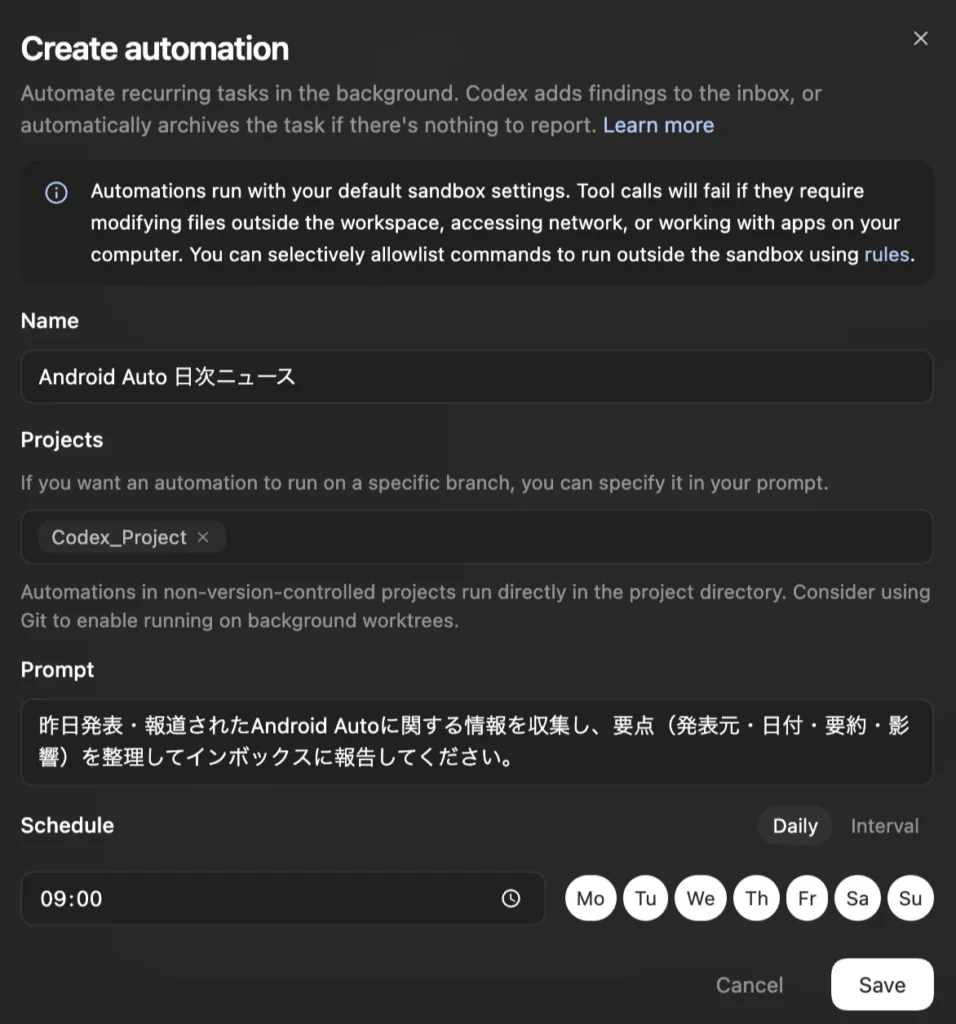Image resolution: width=956 pixels, height=1024 pixels.
Task: Toggle Tuesday in the schedule
Action: click(646, 898)
